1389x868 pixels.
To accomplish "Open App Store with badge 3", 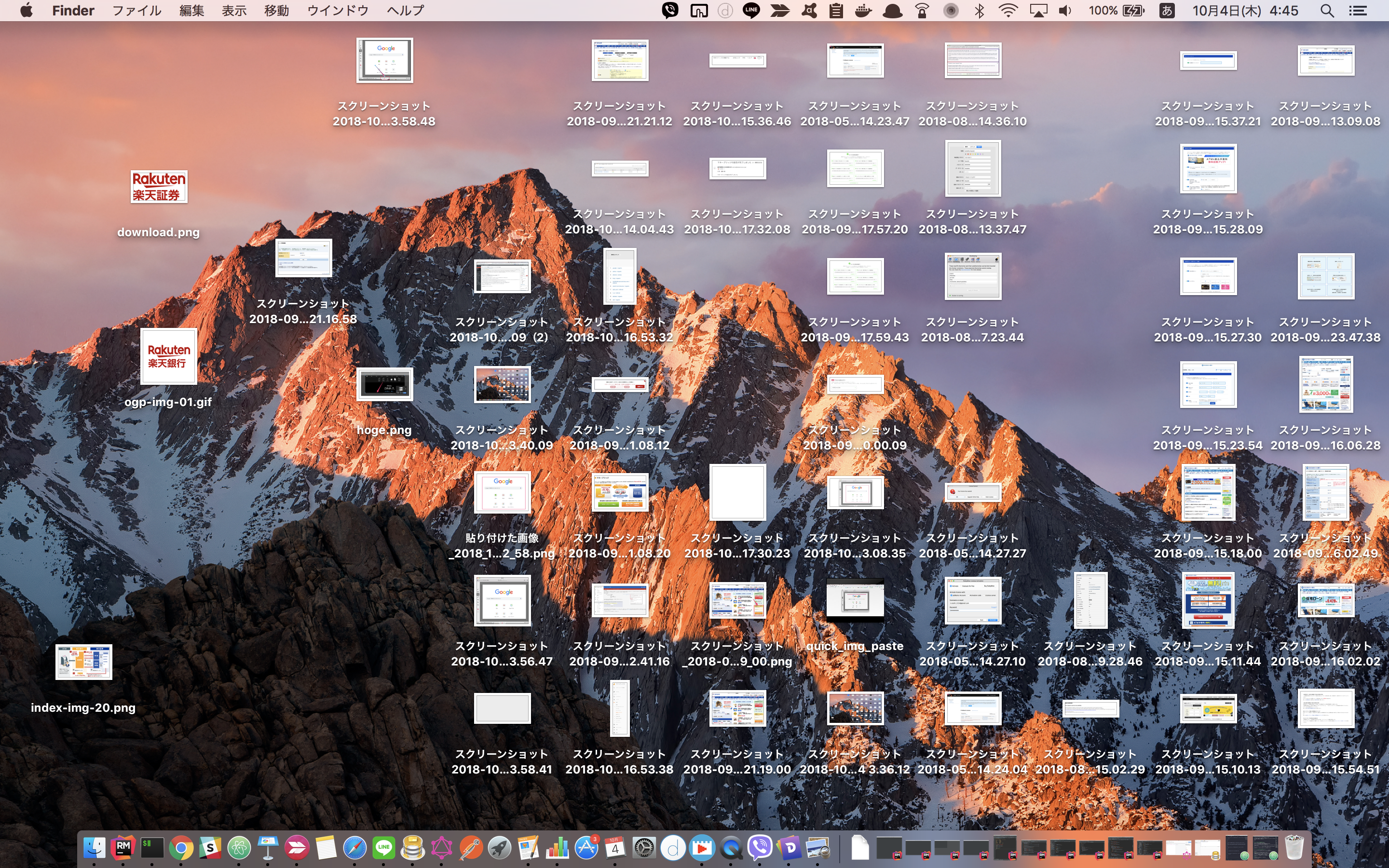I will coord(586,848).
